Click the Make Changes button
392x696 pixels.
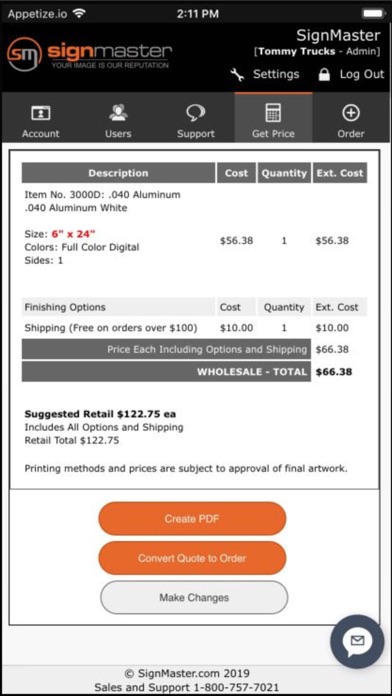point(194,597)
